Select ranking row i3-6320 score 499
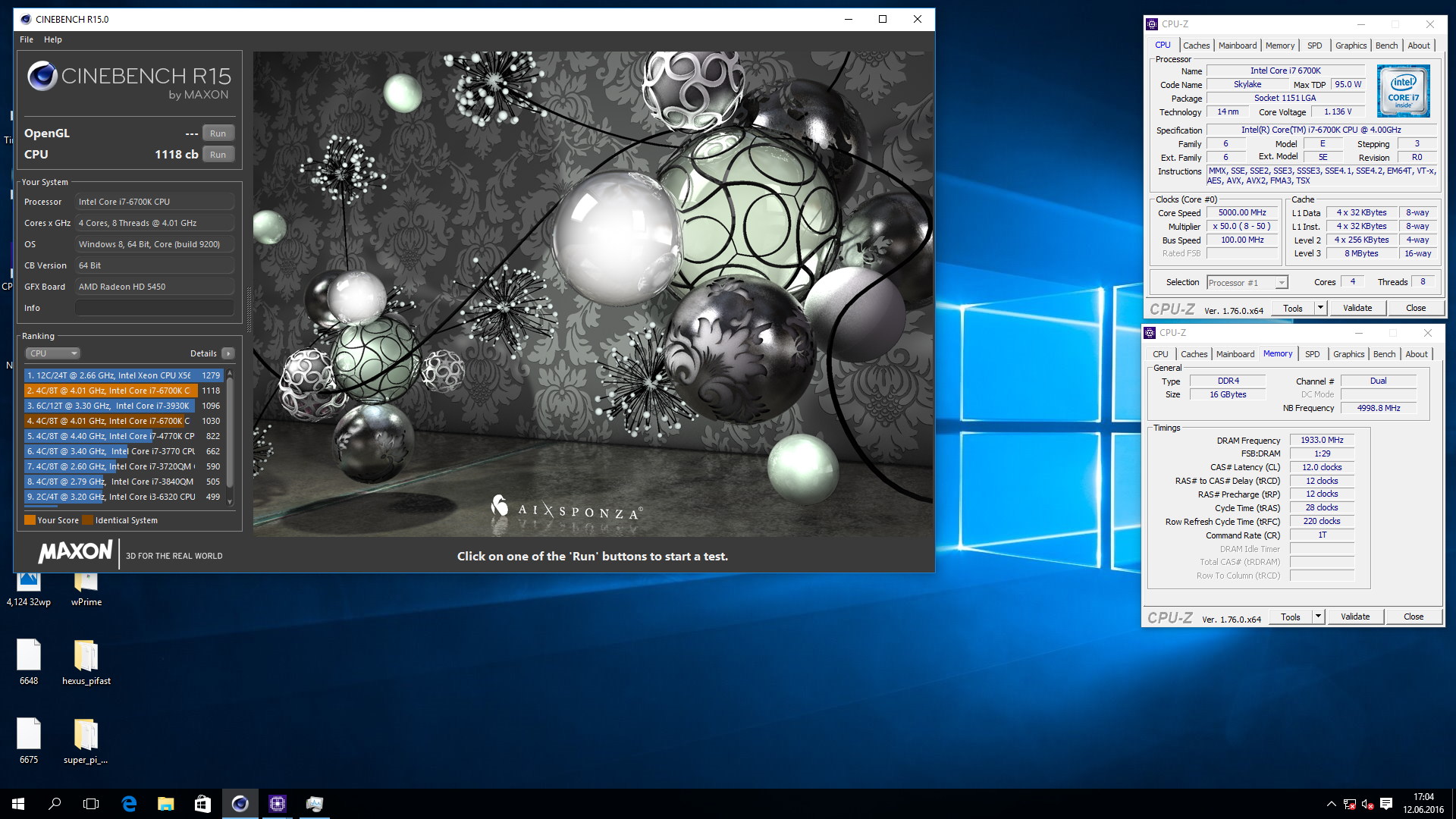This screenshot has height=819, width=1456. pos(124,497)
